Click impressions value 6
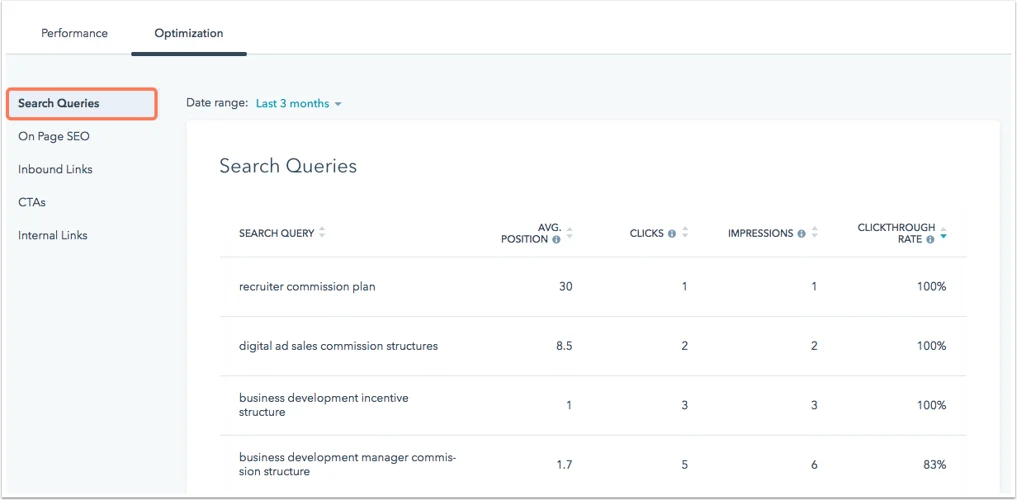Image resolution: width=1017 pixels, height=500 pixels. tap(814, 464)
